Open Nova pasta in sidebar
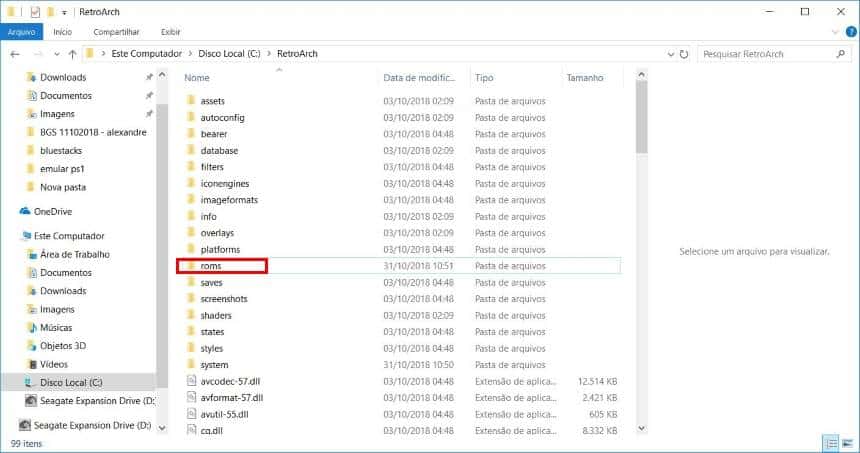Image resolution: width=860 pixels, height=453 pixels. click(63, 187)
